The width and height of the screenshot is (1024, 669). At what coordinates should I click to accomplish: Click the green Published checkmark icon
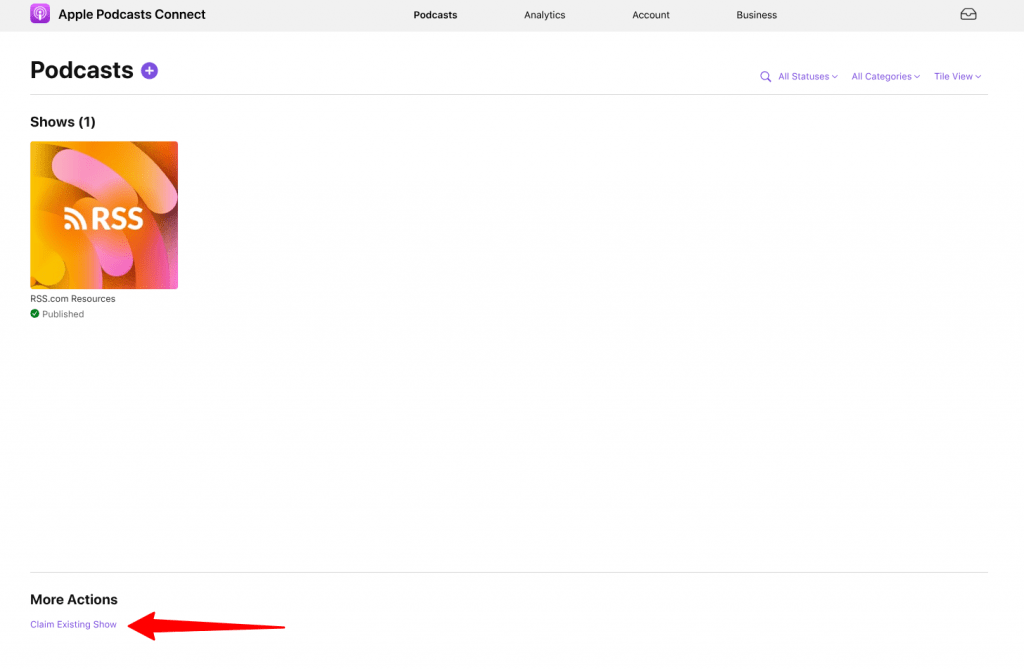35,314
